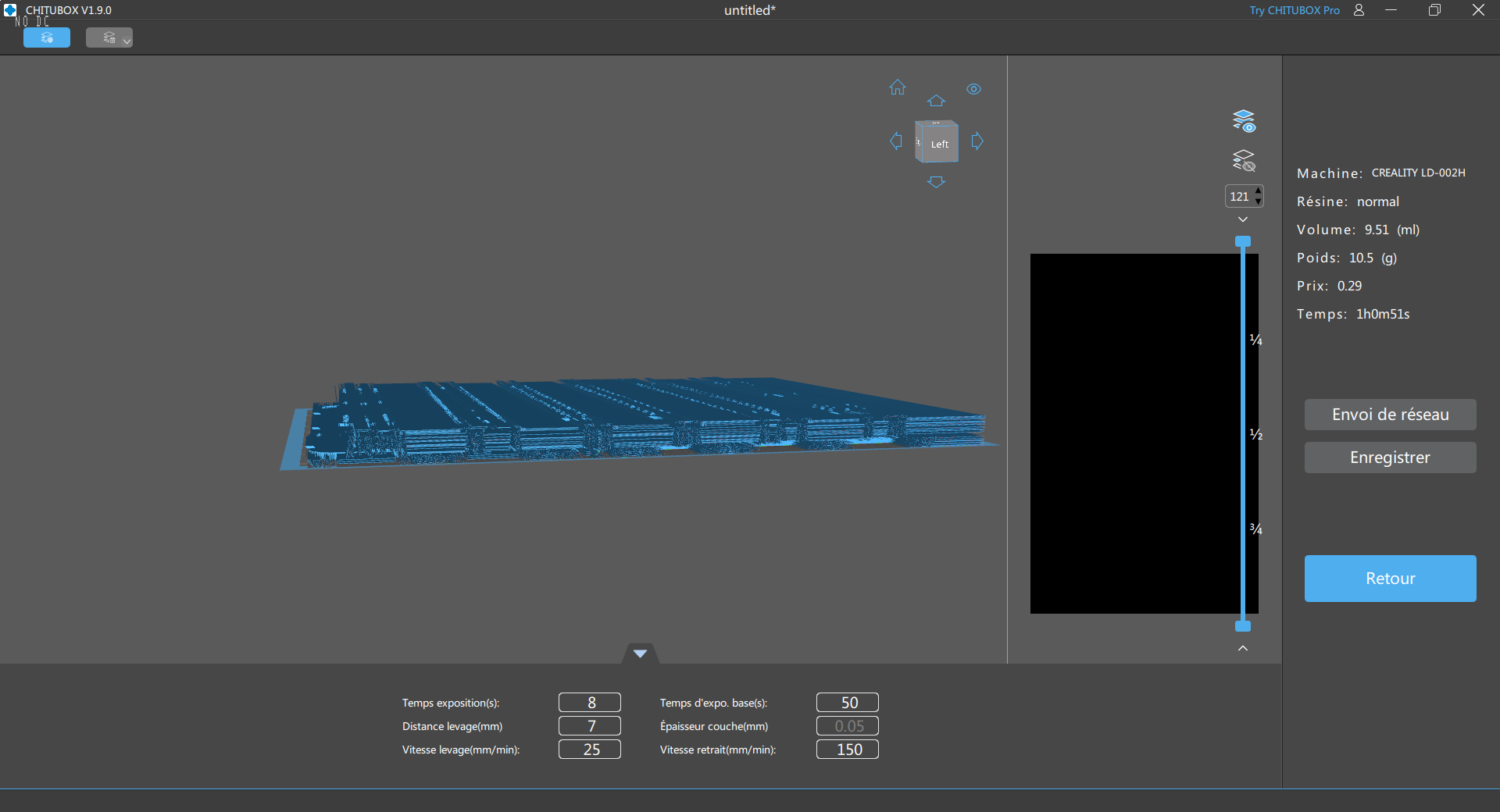Rotate view left with the left arrow
The width and height of the screenshot is (1500, 812).
click(896, 141)
